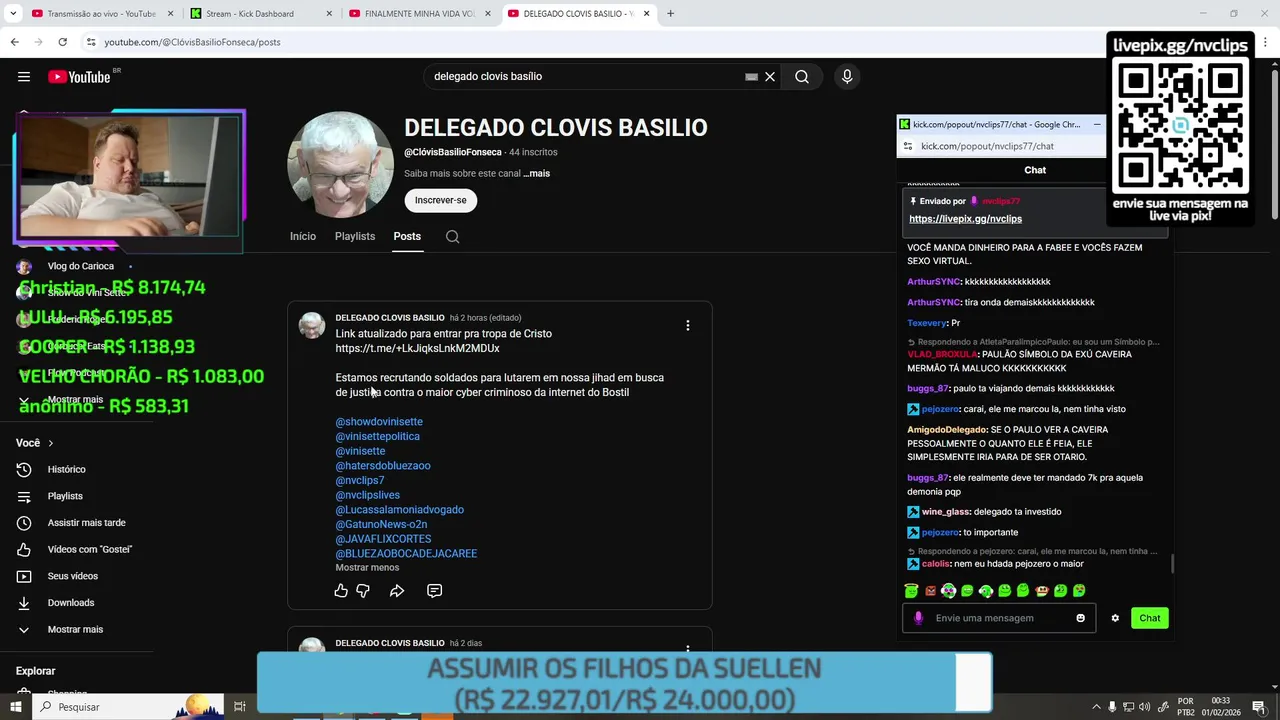Open emoji picker in Kick chat
The height and width of the screenshot is (720, 1280).
[1080, 618]
